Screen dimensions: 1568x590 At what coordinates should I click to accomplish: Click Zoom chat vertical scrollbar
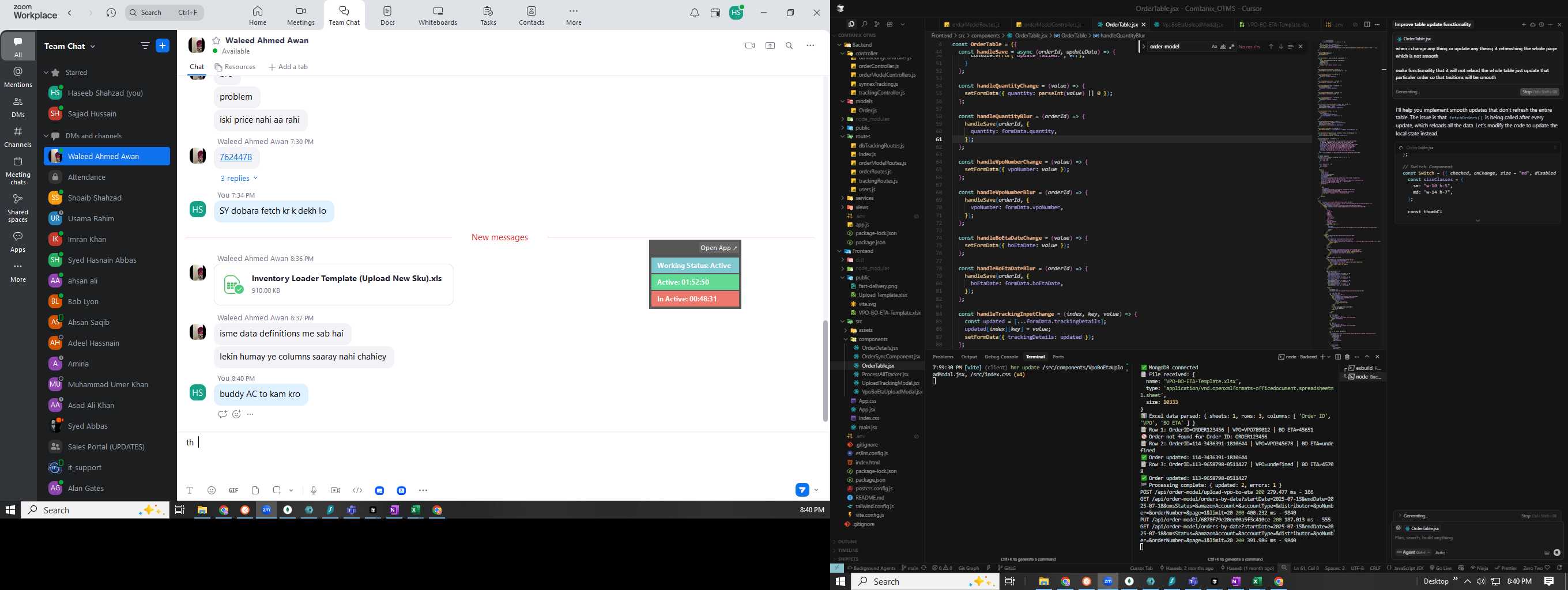coord(826,370)
